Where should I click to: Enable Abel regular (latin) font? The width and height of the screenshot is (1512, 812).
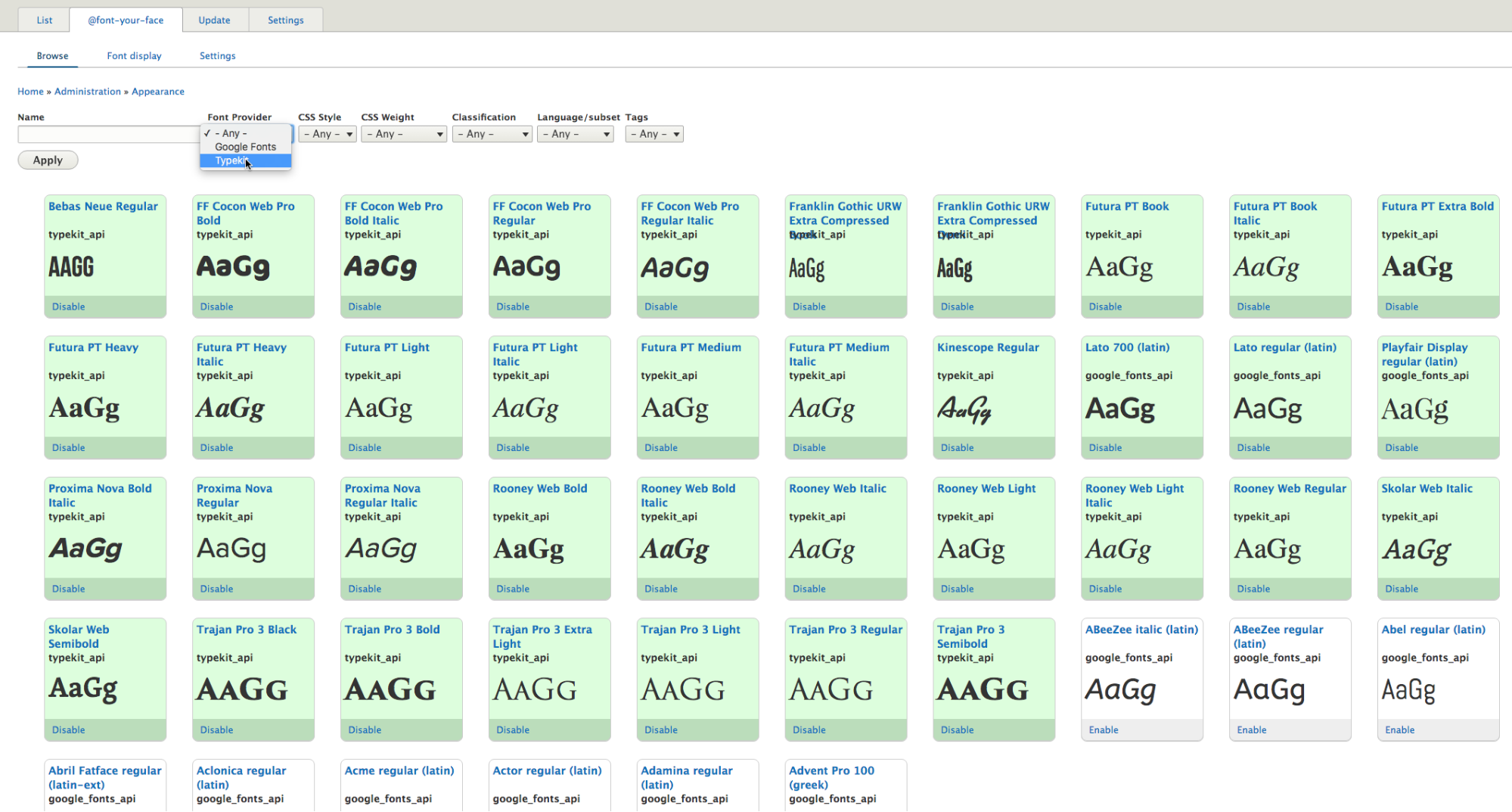[x=1400, y=730]
